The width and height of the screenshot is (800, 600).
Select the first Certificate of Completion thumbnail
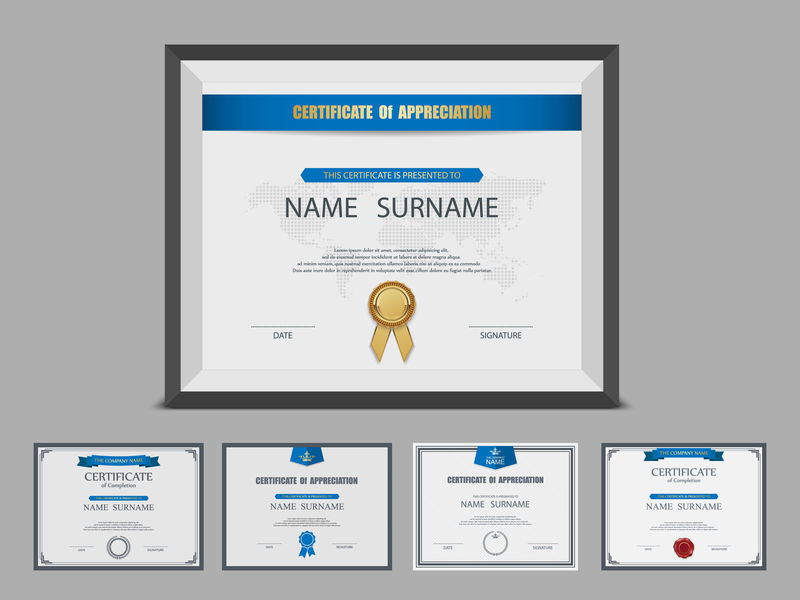118,506
